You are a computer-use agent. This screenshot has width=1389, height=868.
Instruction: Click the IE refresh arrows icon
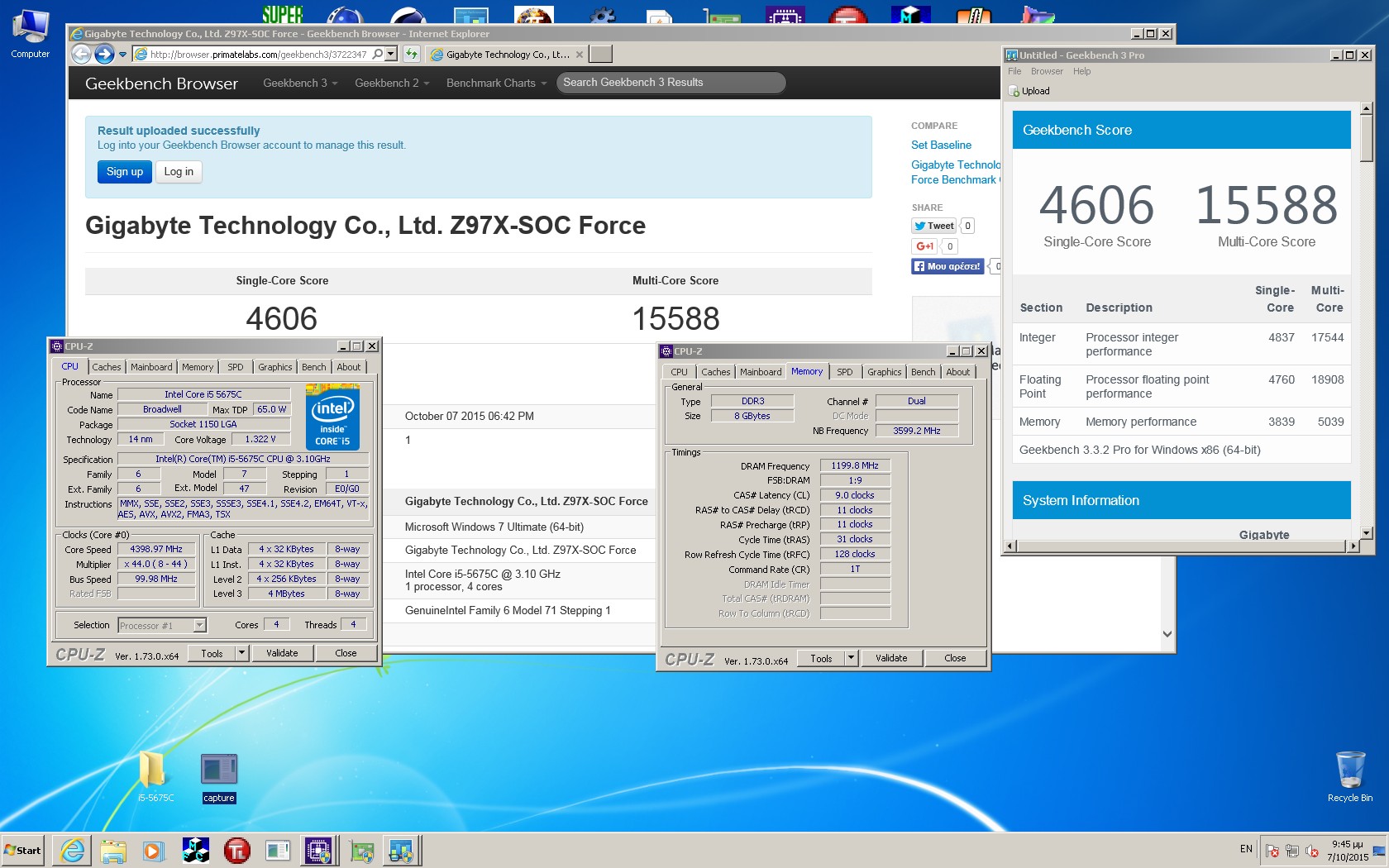(x=411, y=55)
